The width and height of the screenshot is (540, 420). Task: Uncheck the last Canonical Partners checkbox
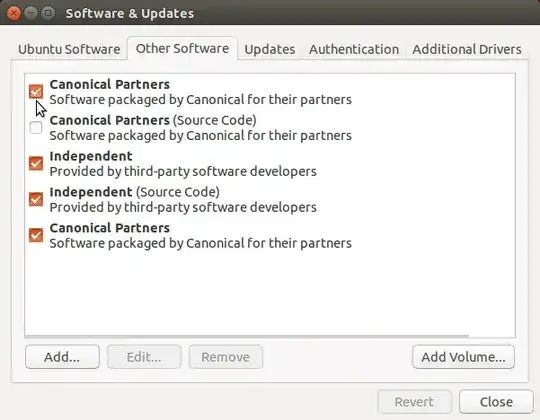36,235
